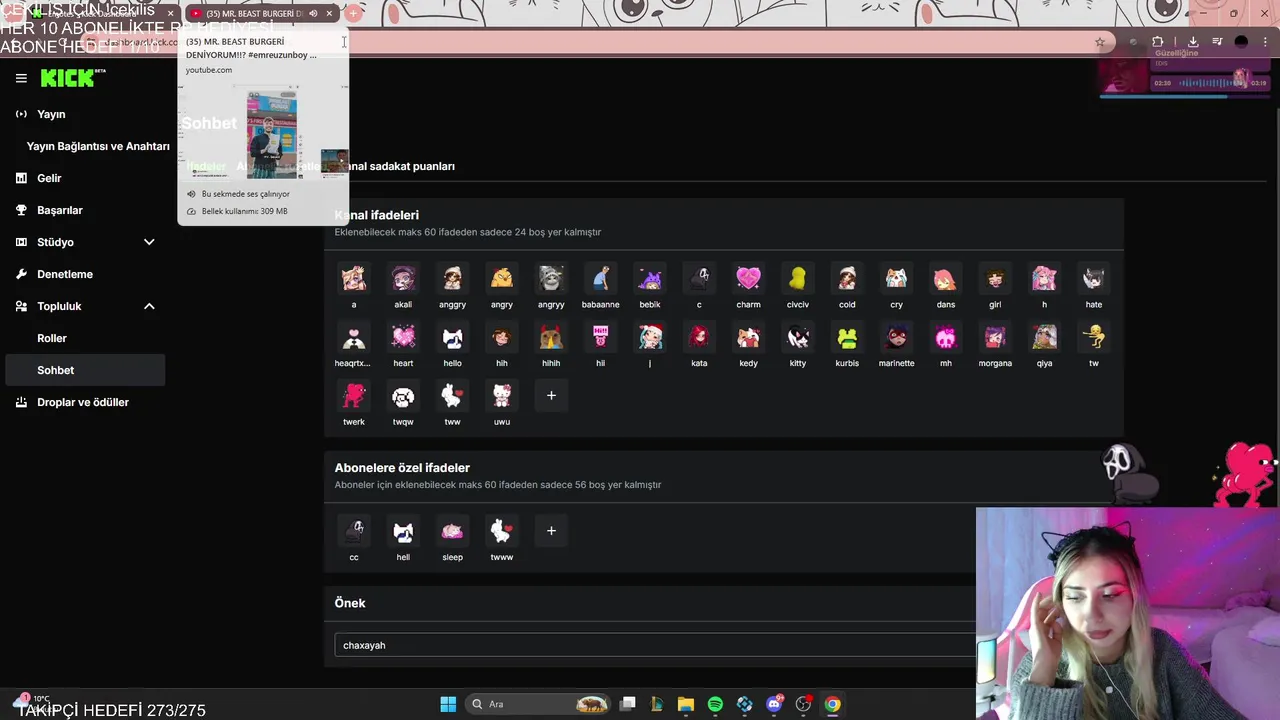Select the 'qiya' emote
This screenshot has height=720, width=1280.
(x=1044, y=337)
